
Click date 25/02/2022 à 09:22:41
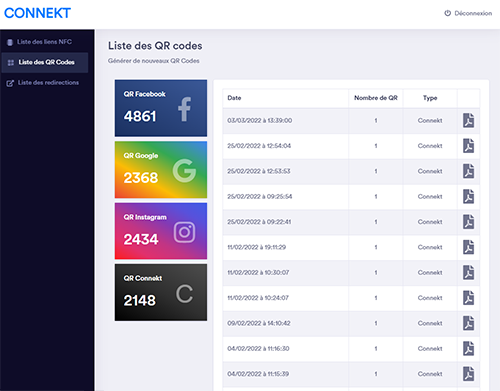click(x=259, y=222)
